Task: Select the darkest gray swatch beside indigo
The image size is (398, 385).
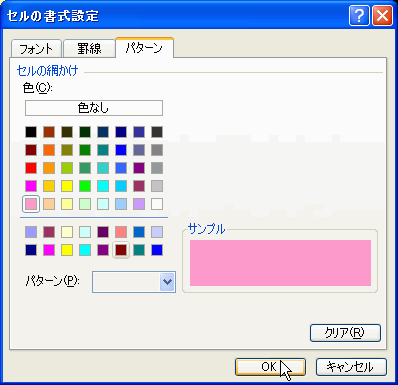Action: click(x=157, y=132)
